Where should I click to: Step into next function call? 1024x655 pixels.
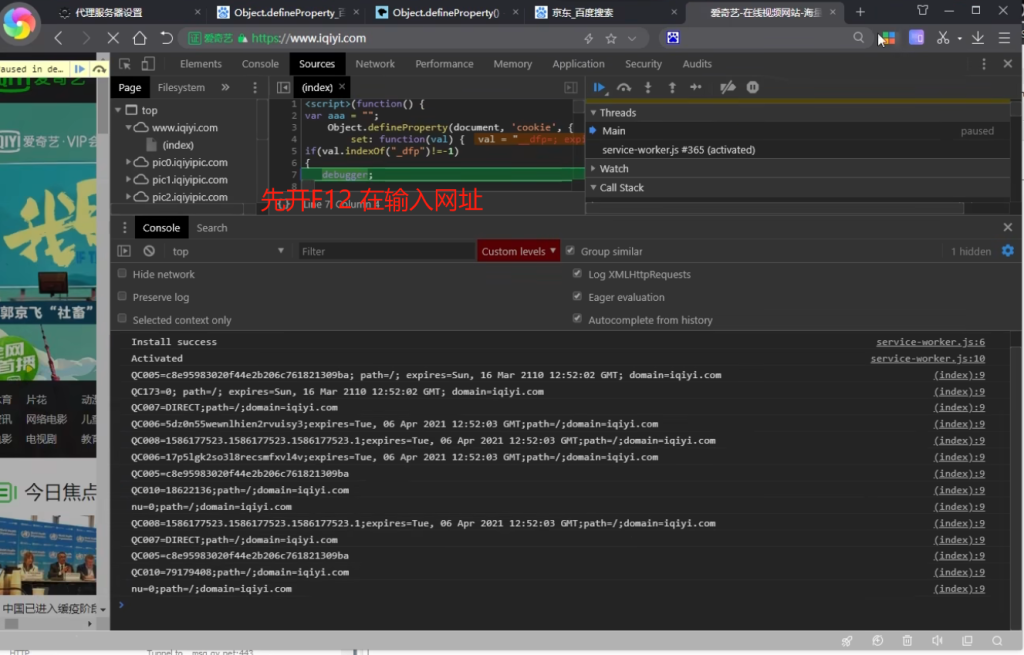pyautogui.click(x=648, y=88)
